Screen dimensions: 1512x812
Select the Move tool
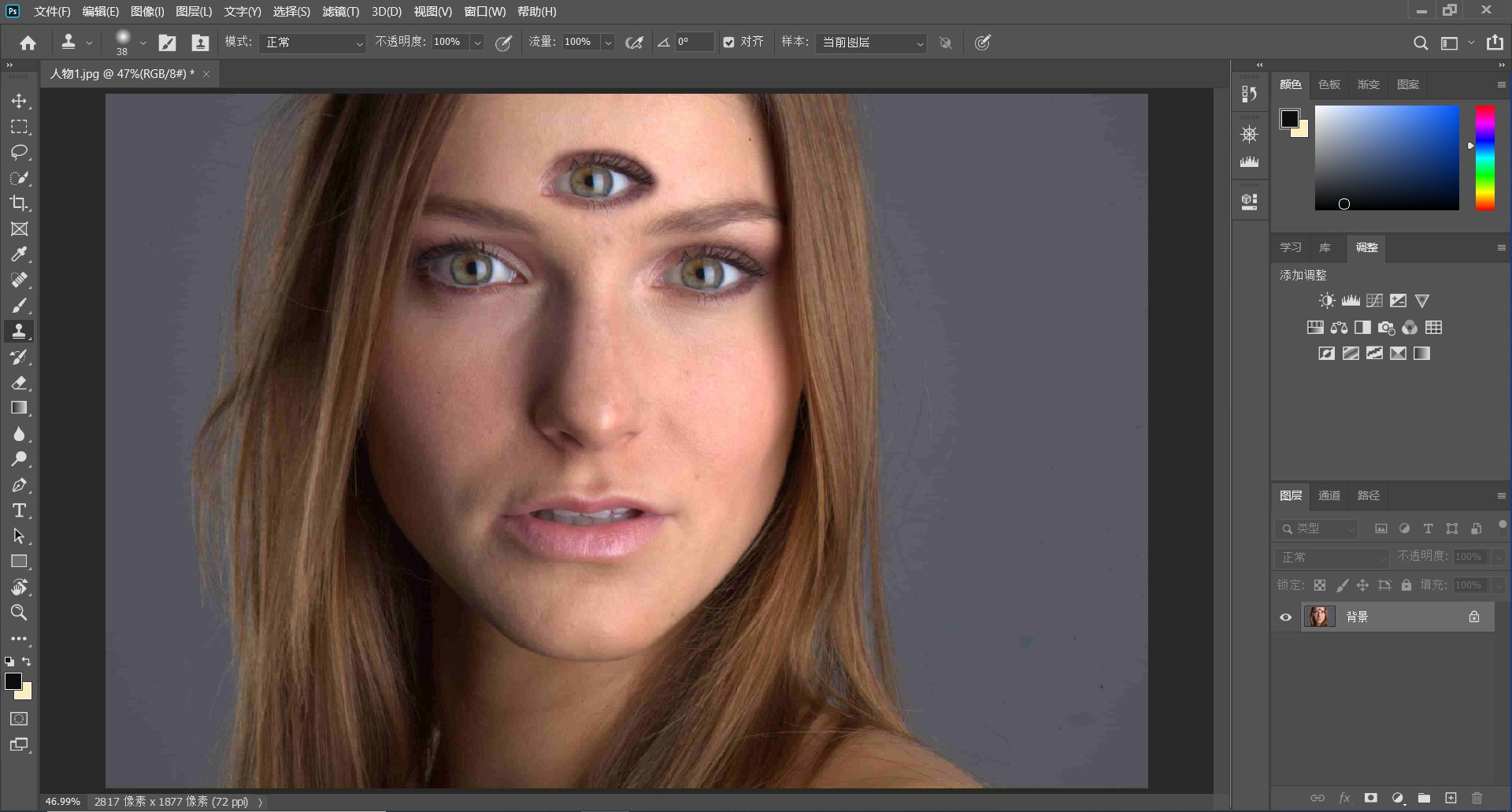19,101
